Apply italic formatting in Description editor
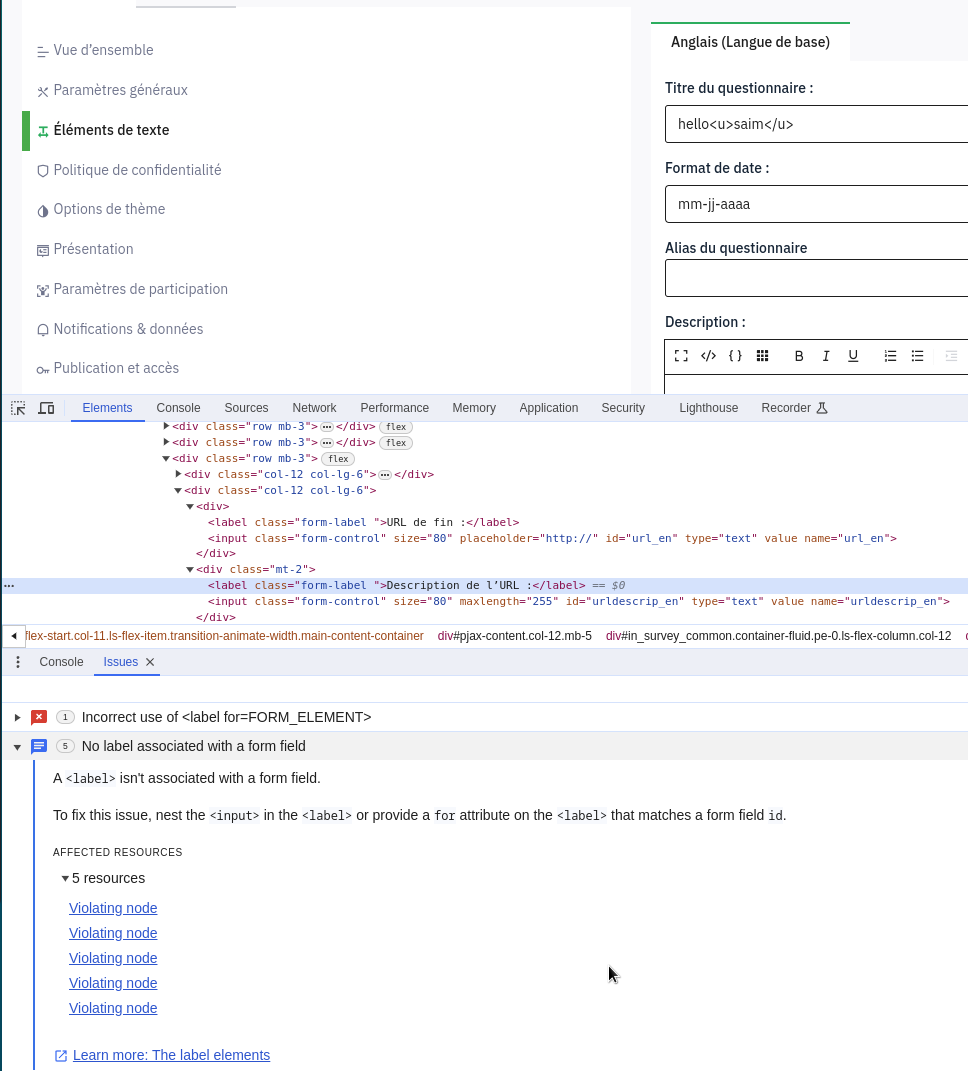The height and width of the screenshot is (1071, 968). click(826, 356)
